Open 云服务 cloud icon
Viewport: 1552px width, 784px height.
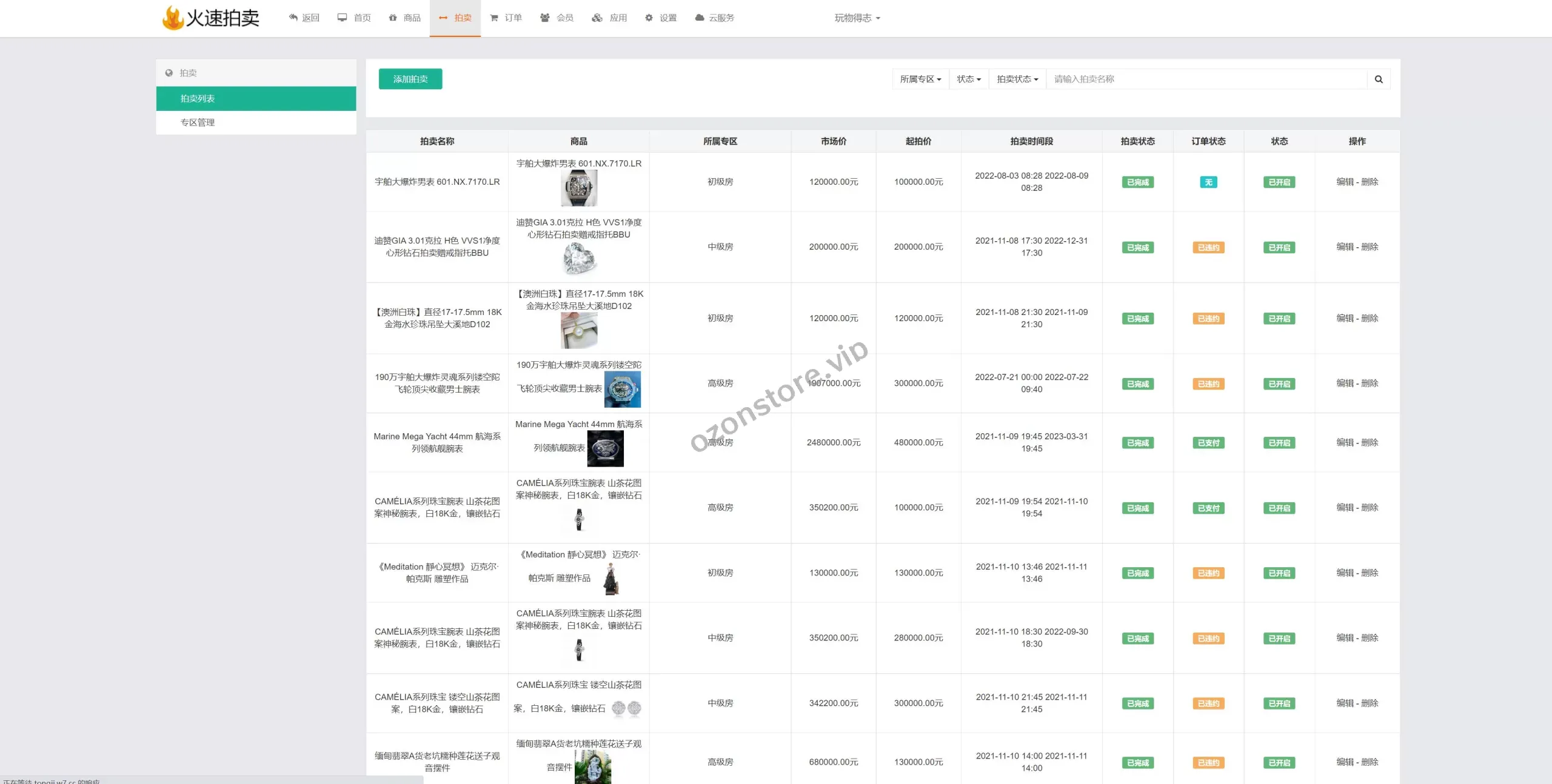click(x=700, y=18)
